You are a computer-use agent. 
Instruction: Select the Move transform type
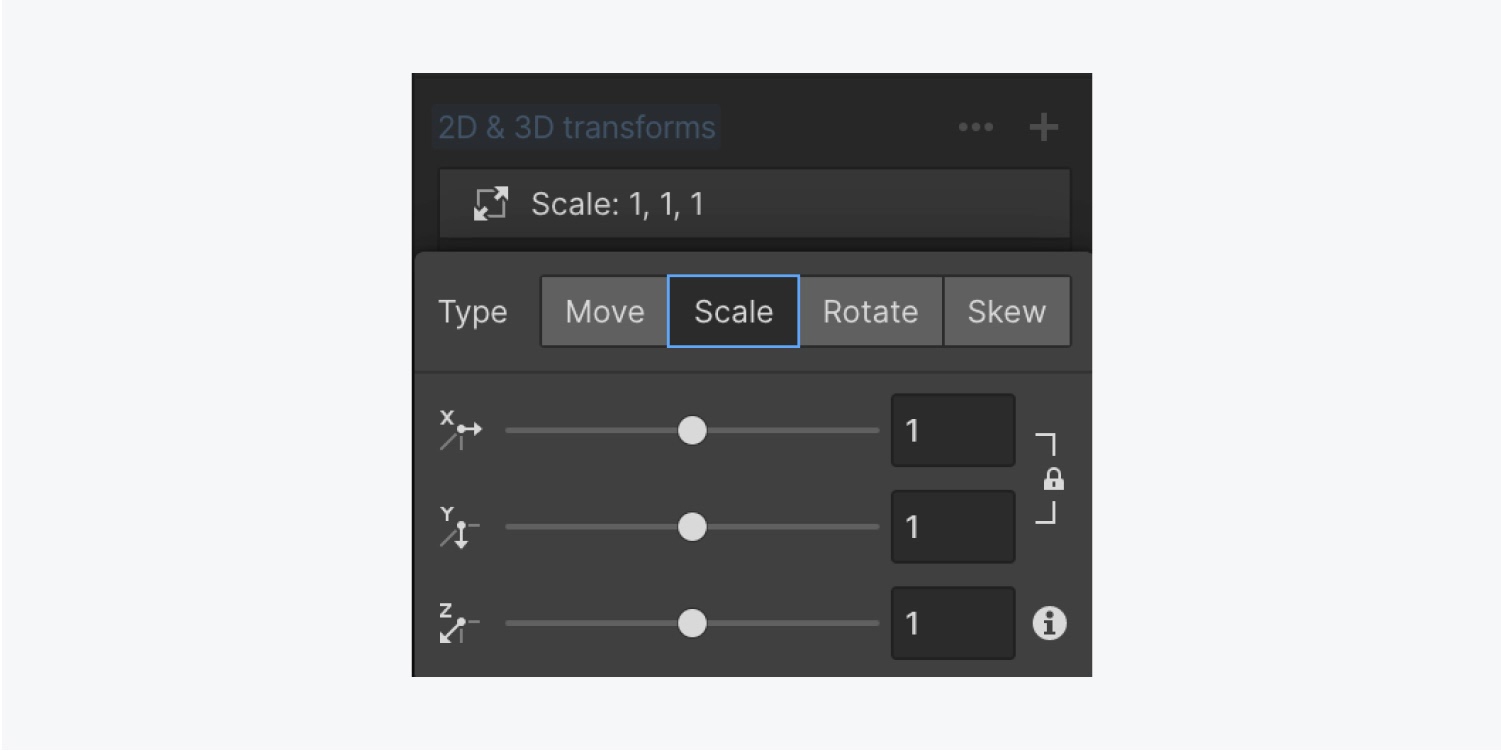point(604,312)
